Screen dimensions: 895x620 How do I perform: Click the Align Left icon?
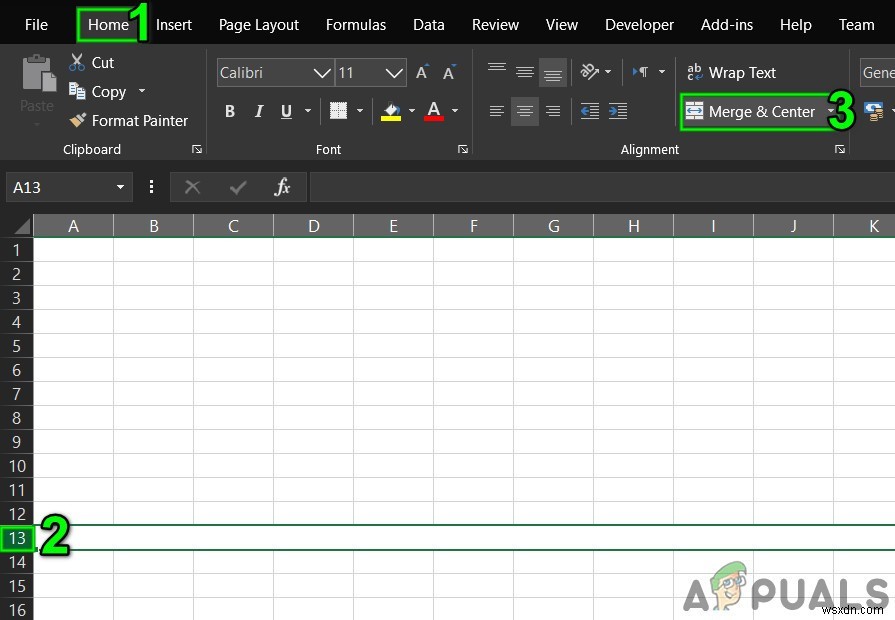coord(497,111)
